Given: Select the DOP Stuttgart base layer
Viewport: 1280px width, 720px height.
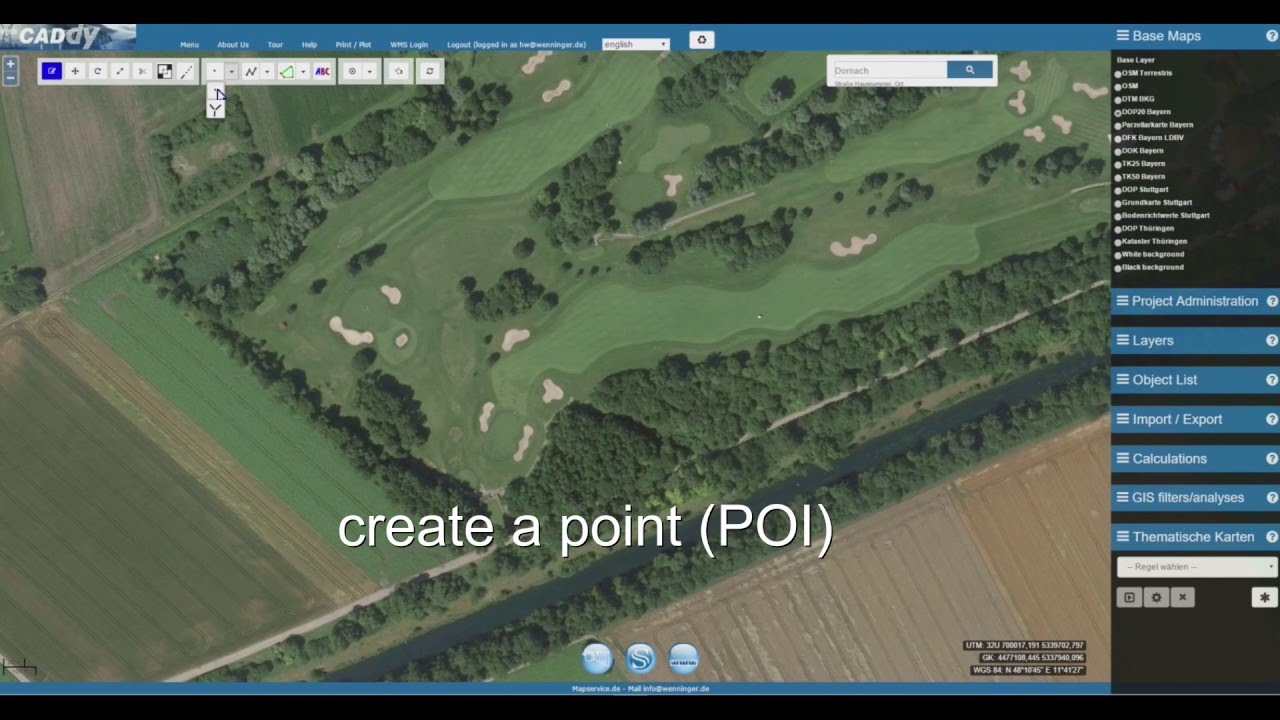Looking at the screenshot, I should (1118, 190).
